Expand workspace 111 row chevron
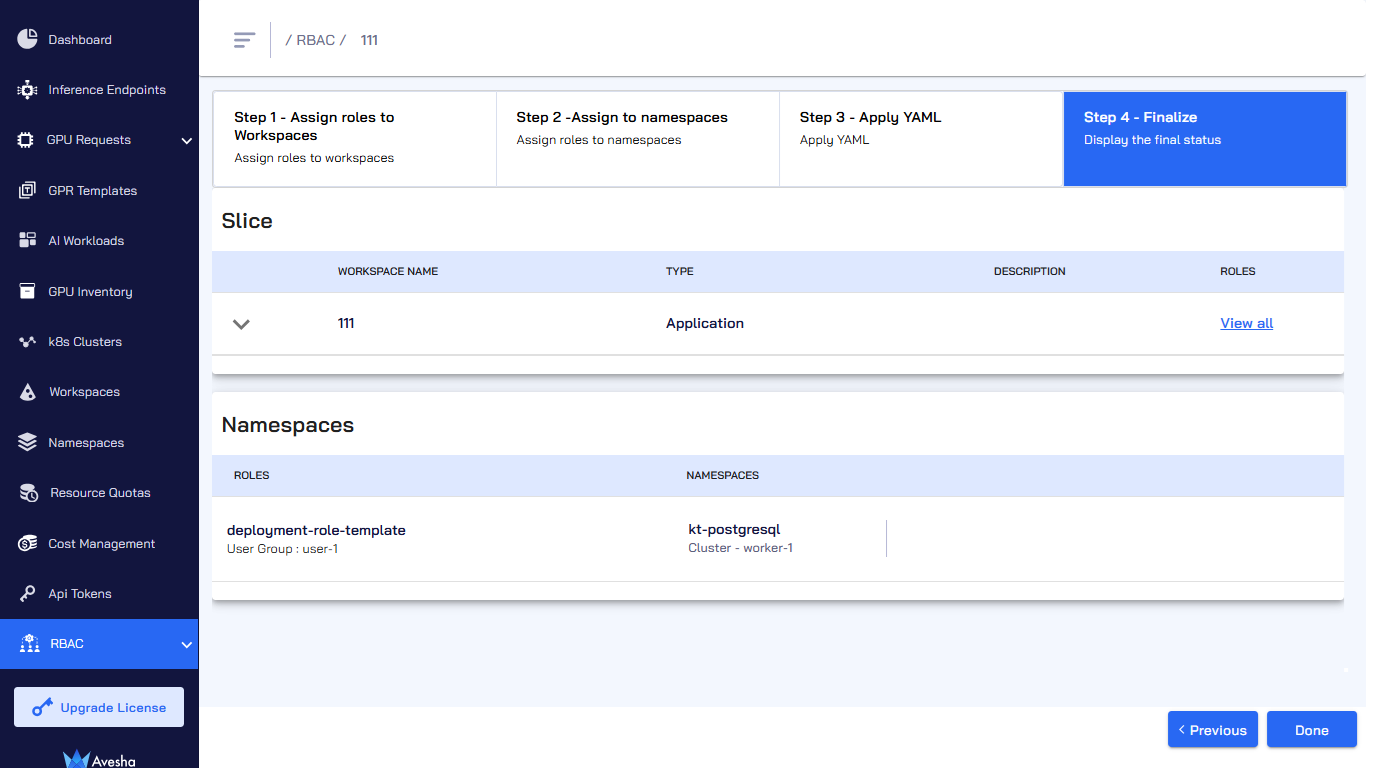 point(241,324)
